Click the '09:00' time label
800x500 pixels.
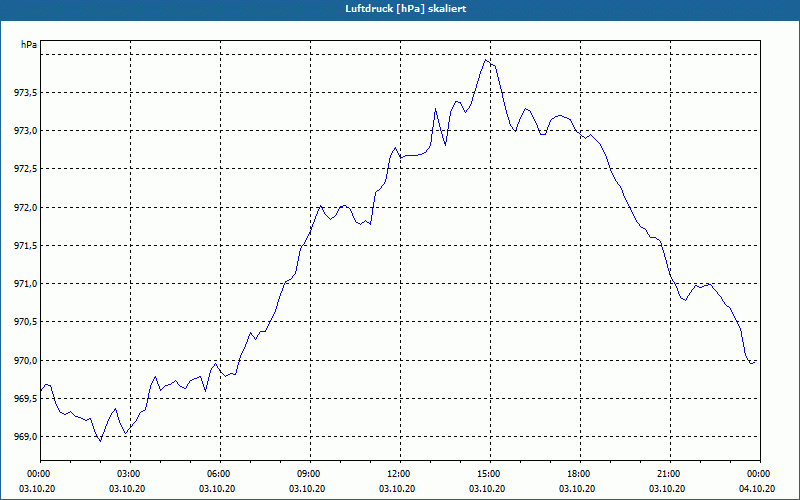(310, 474)
